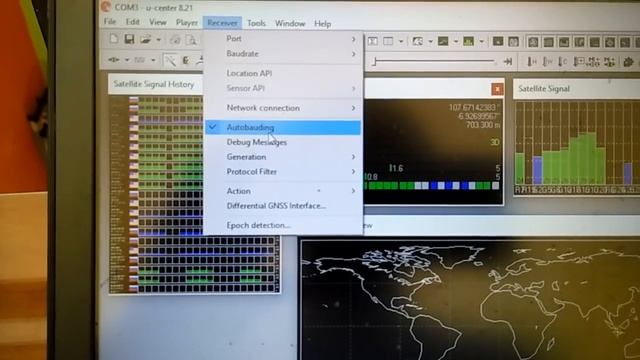Click the gear icon on the second toolbar row
640x360 pixels.
pos(629,62)
